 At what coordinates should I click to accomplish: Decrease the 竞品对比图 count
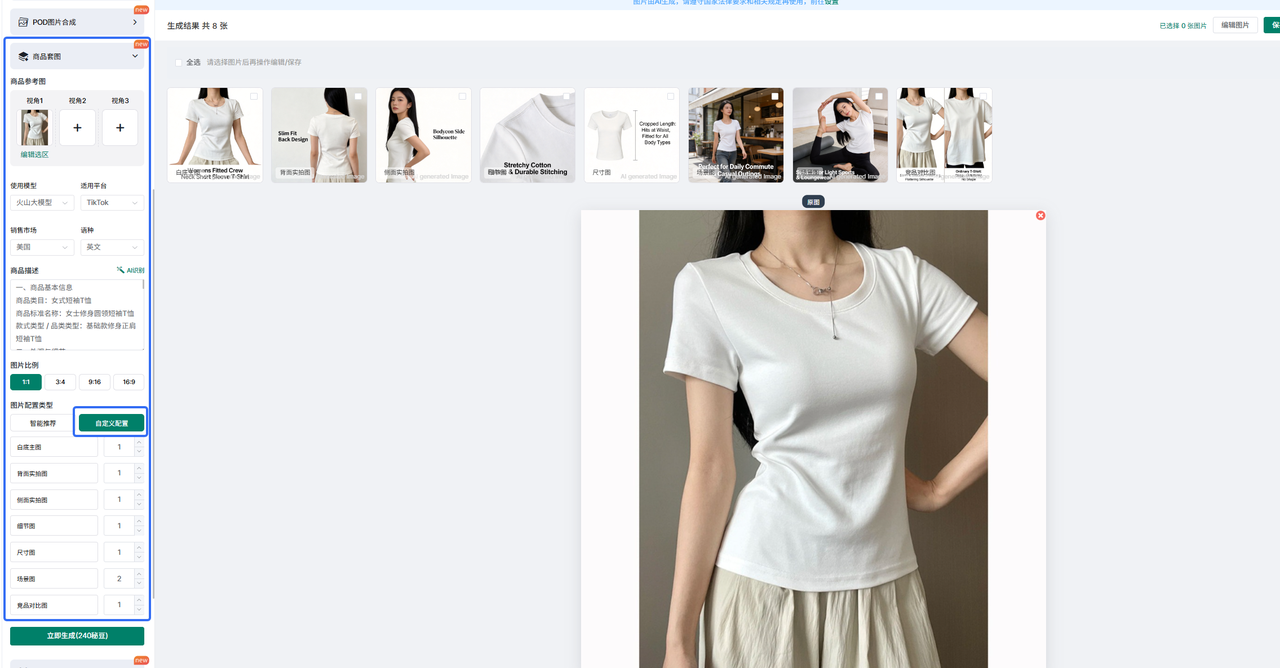coord(139,610)
